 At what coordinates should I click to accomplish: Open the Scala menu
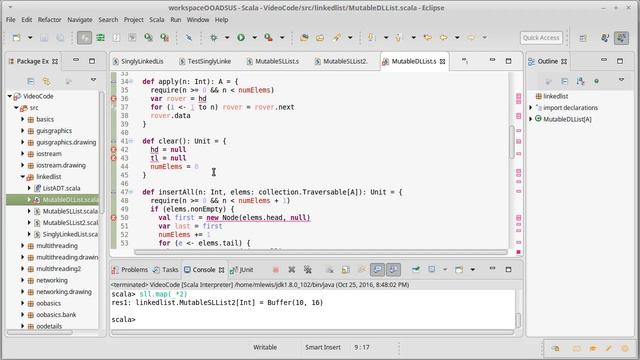pos(156,20)
